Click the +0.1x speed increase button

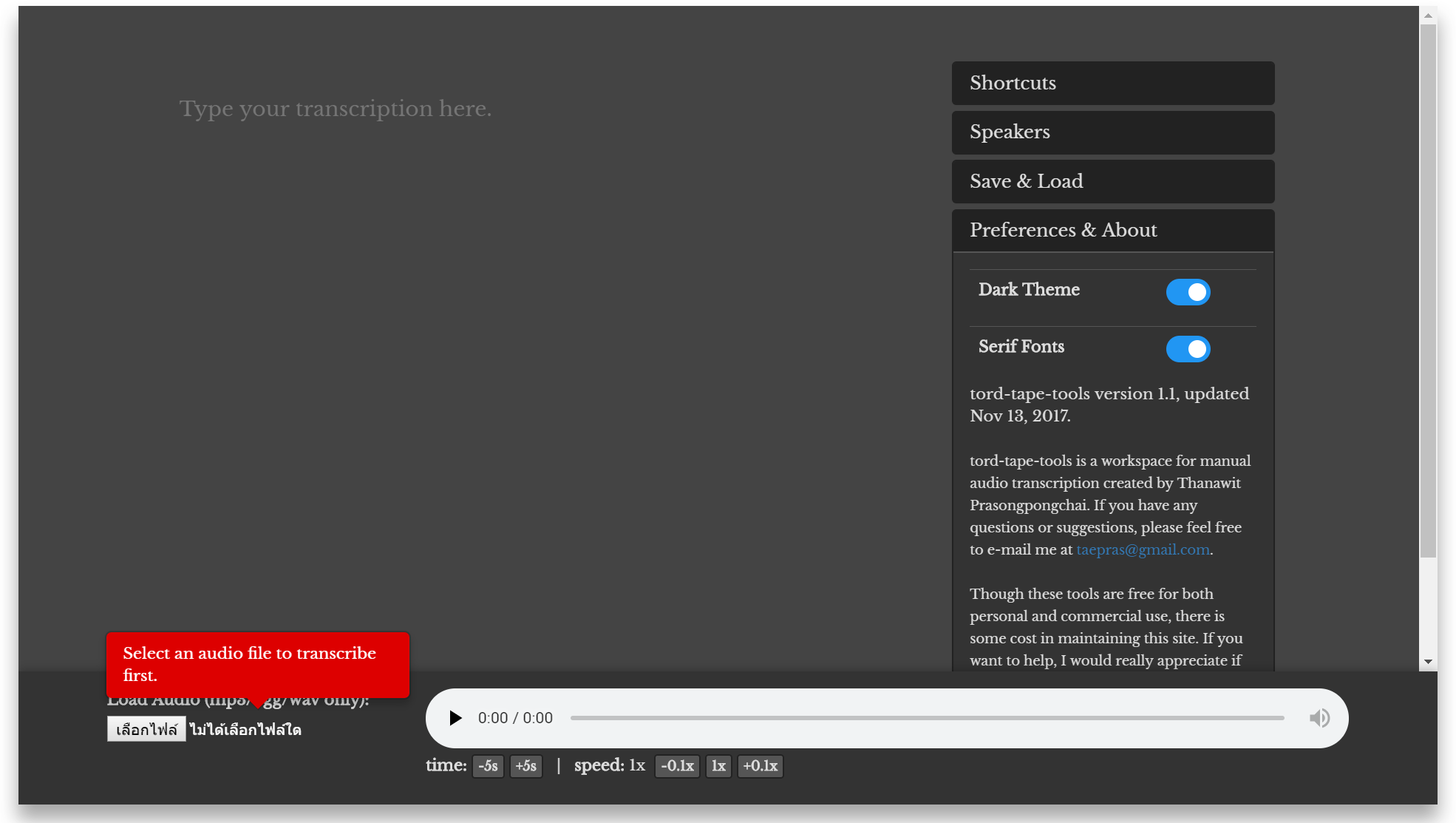tap(760, 765)
